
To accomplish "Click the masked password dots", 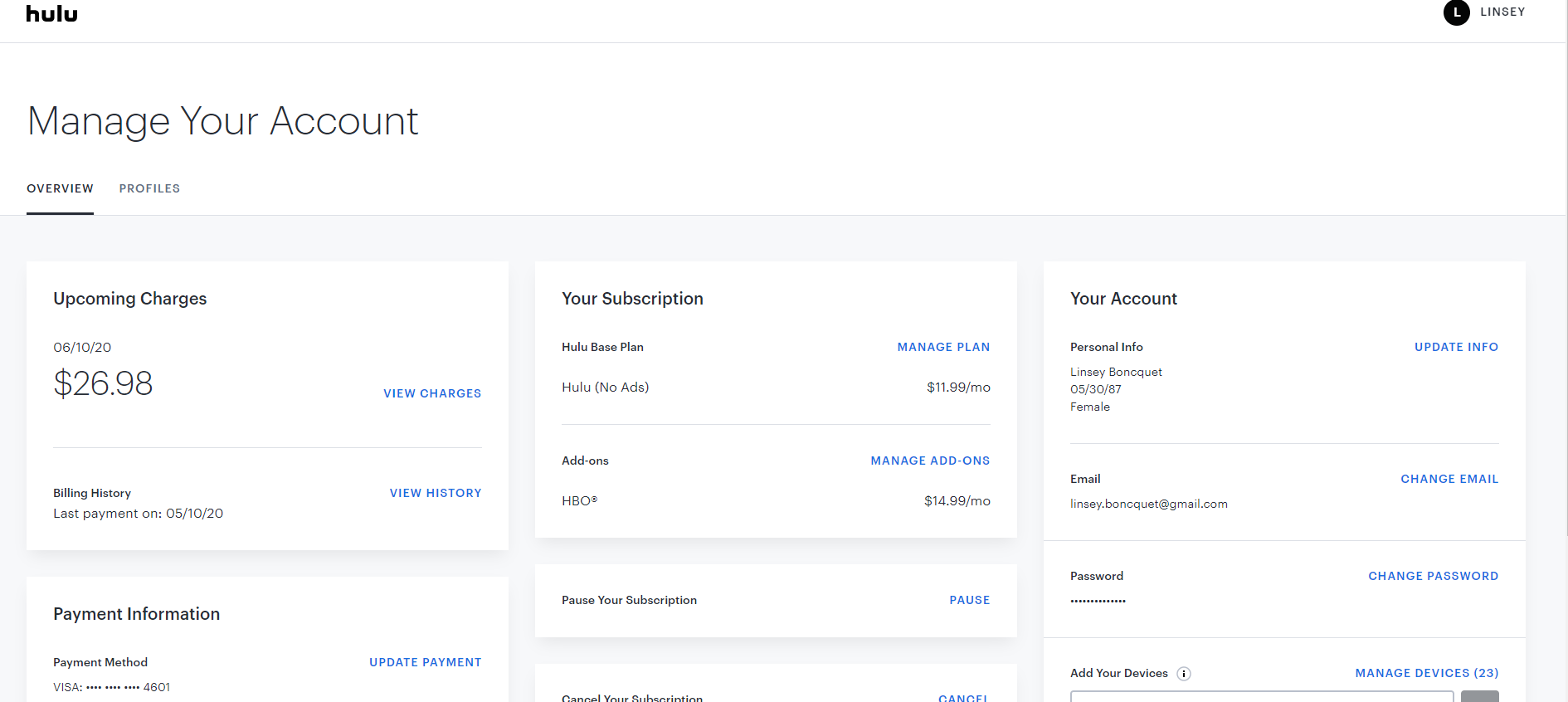I will (x=1098, y=601).
